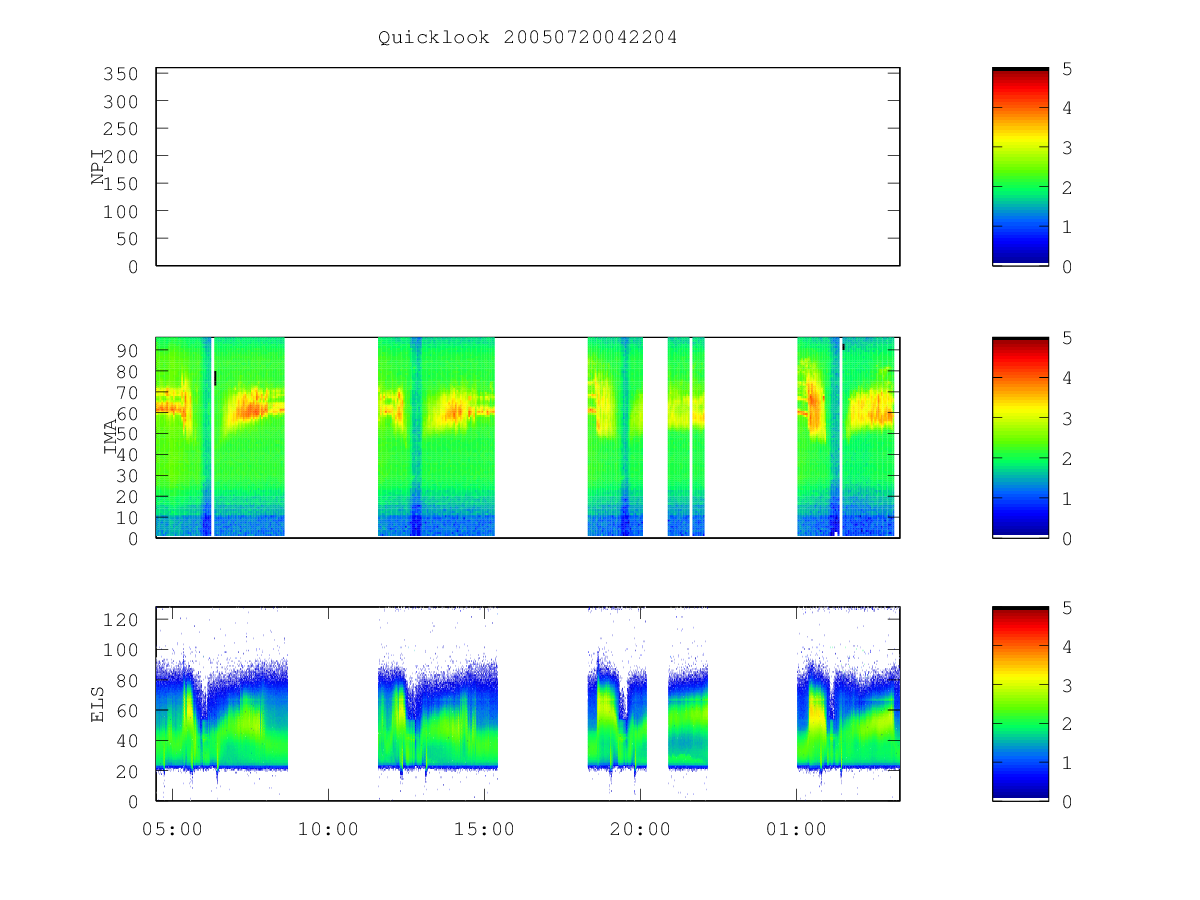Click the 20 tick on ELS axis
The height and width of the screenshot is (900, 1200).
(x=127, y=772)
